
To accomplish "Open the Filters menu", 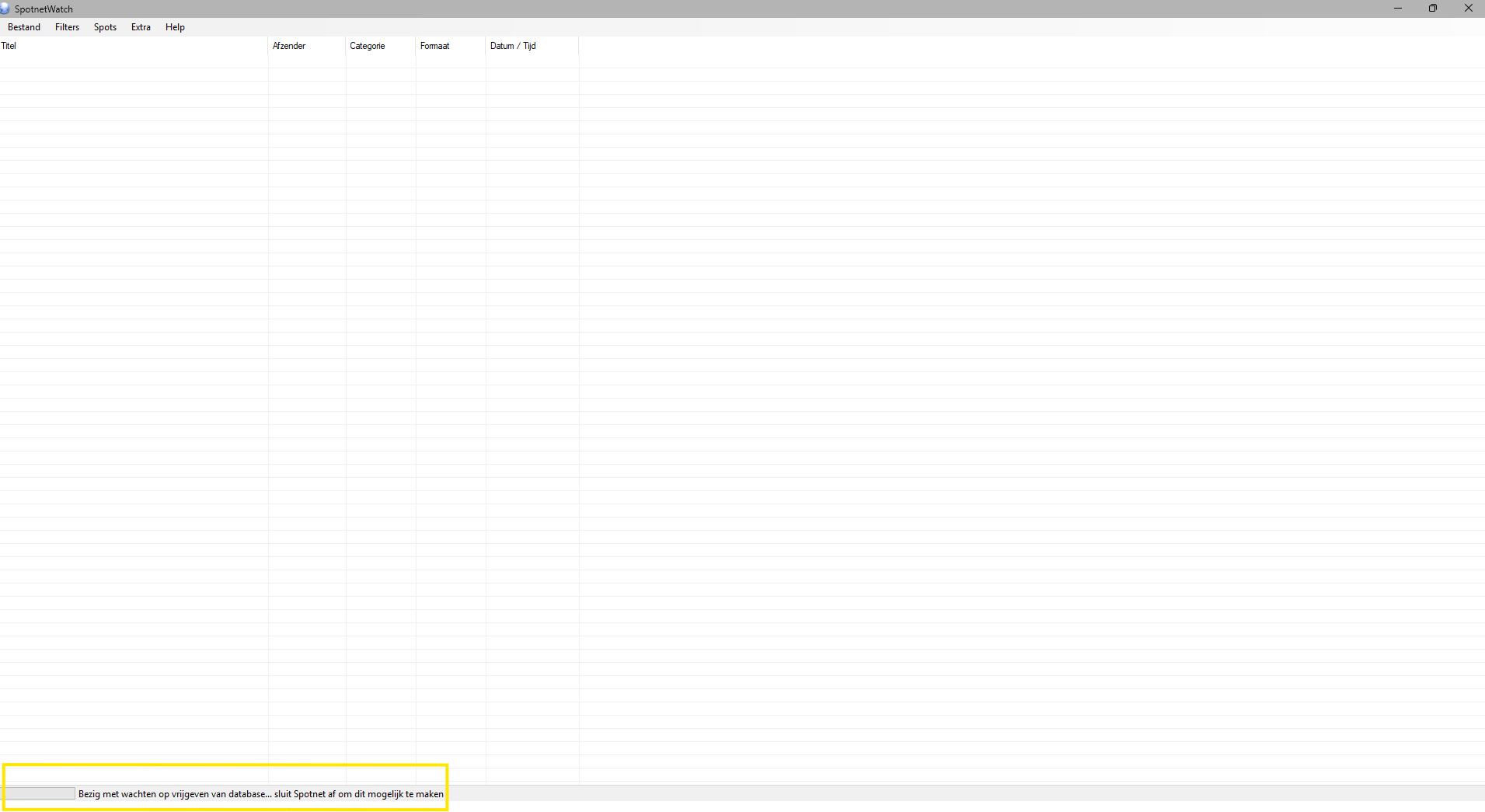I will [x=67, y=27].
